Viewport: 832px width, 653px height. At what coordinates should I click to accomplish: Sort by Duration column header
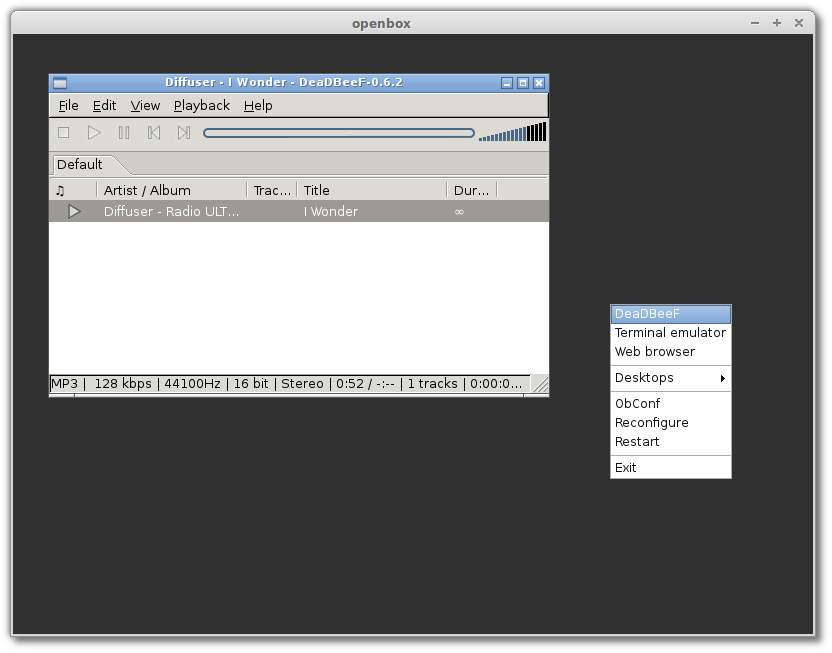tap(472, 190)
